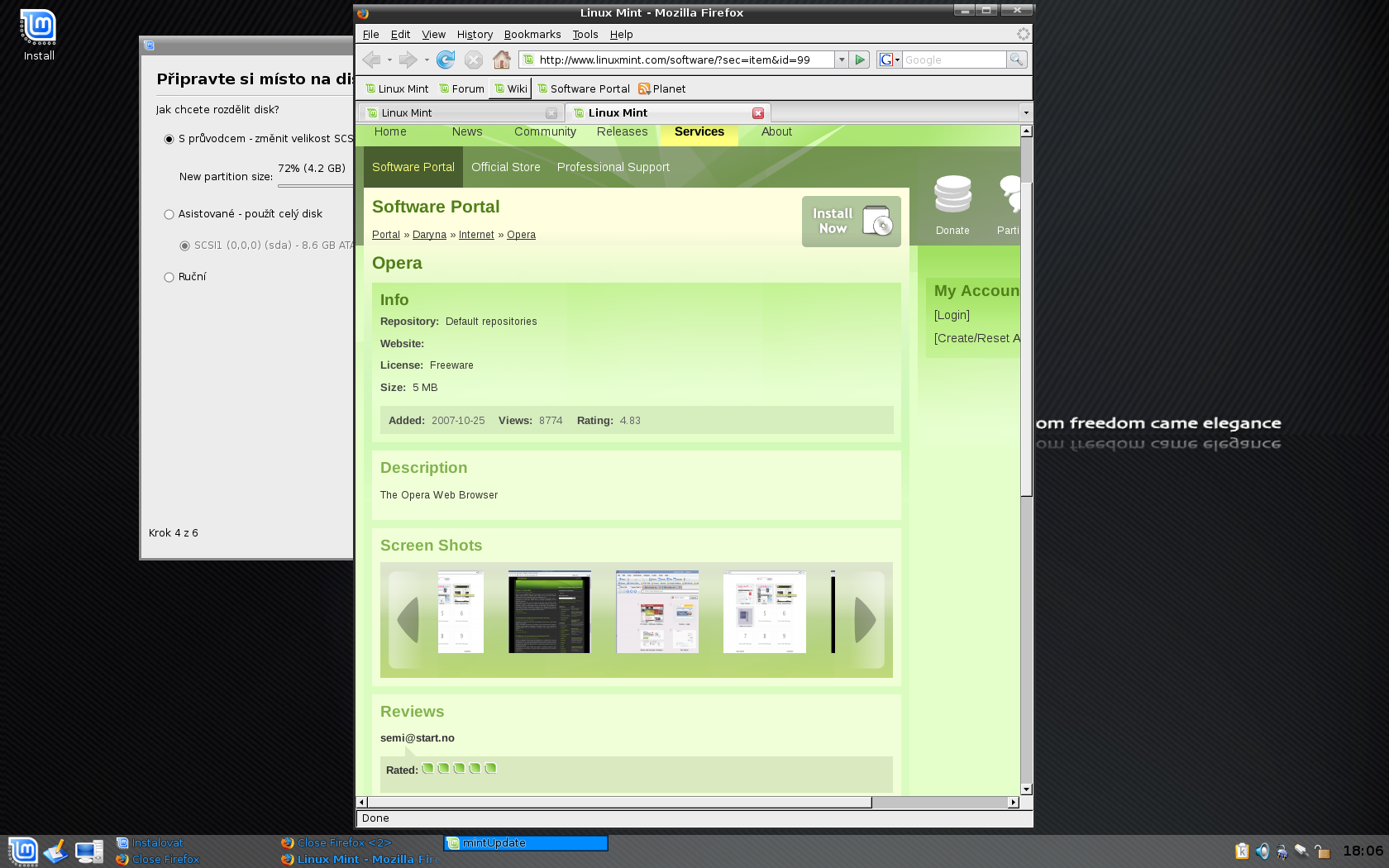The image size is (1389, 868).
Task: Click the Google search field
Action: 954,60
